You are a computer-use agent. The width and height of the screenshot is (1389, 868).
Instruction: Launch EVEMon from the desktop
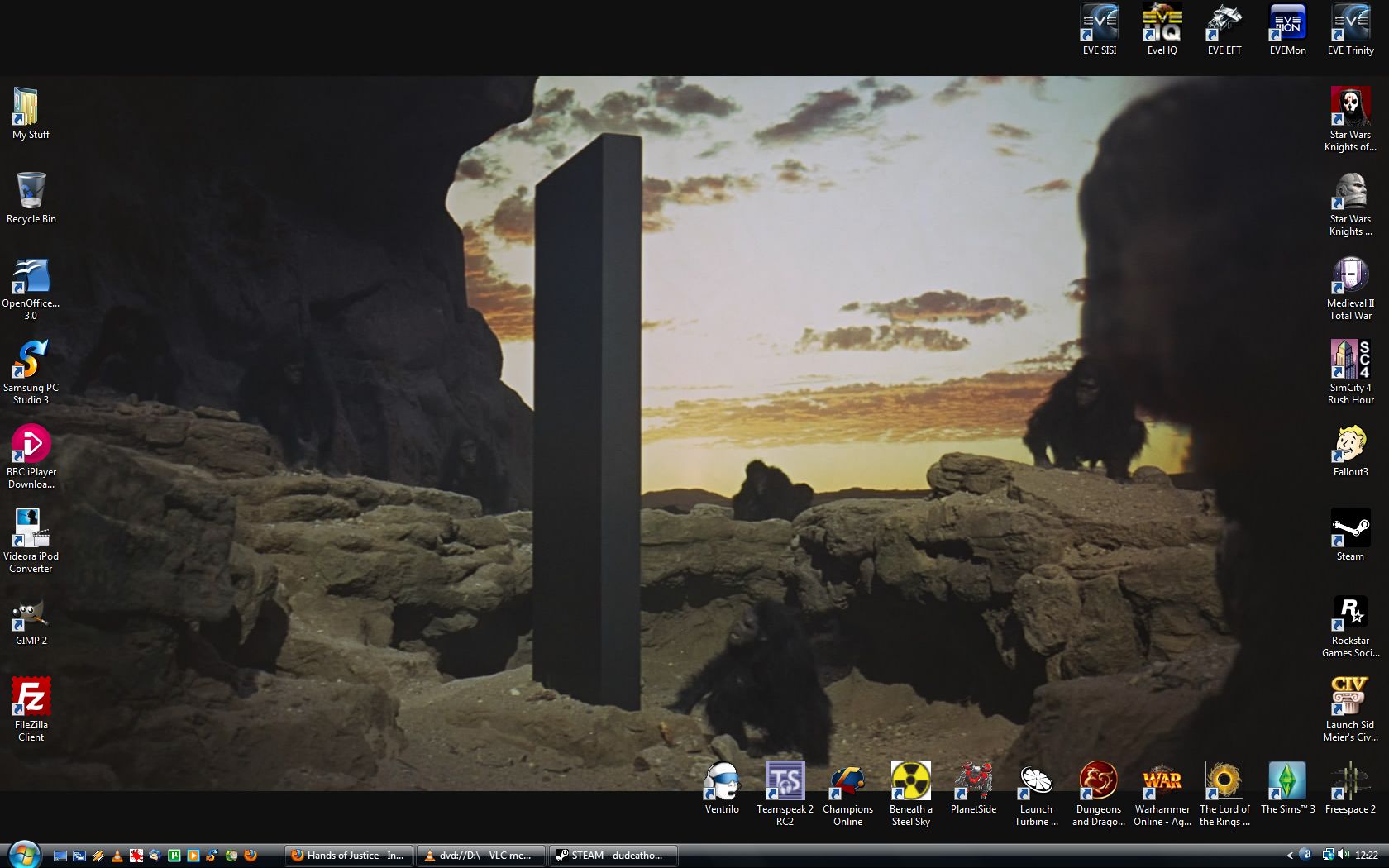click(x=1287, y=23)
